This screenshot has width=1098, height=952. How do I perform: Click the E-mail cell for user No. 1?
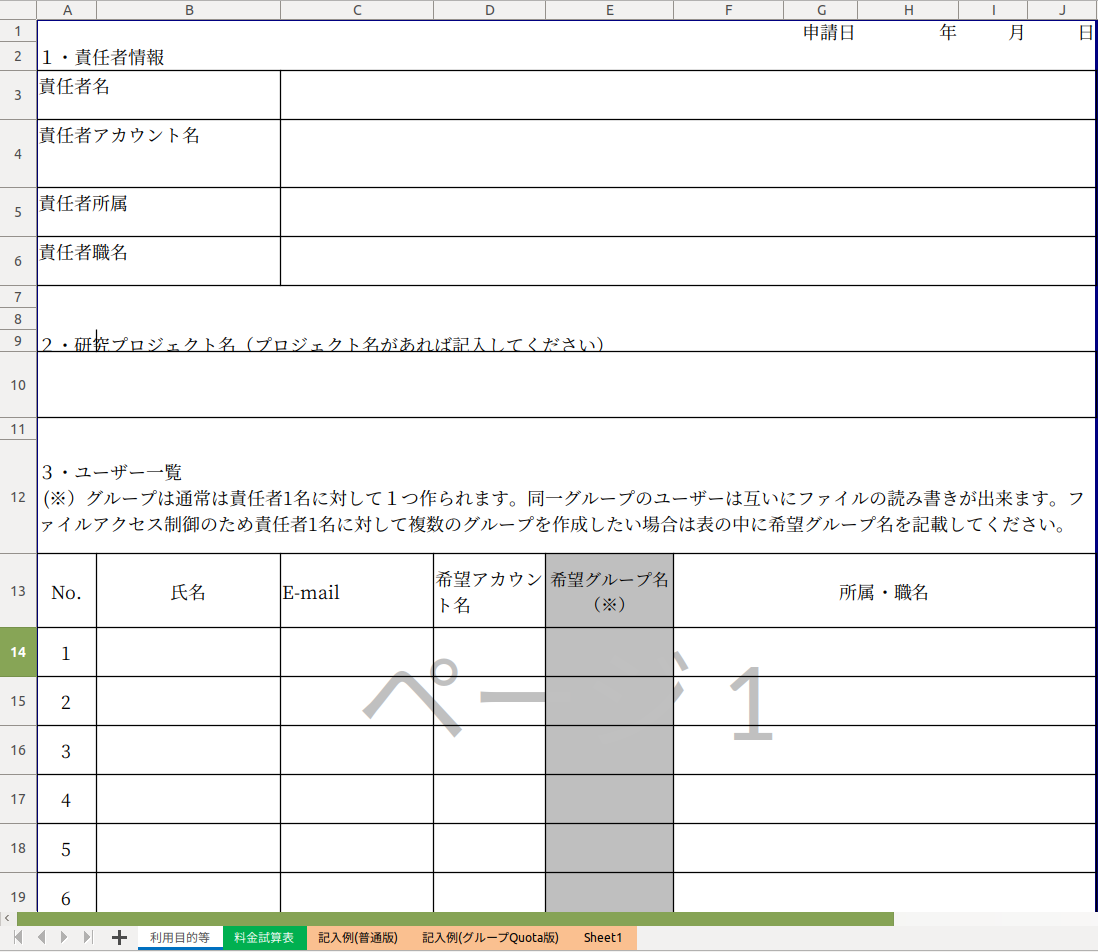point(356,652)
